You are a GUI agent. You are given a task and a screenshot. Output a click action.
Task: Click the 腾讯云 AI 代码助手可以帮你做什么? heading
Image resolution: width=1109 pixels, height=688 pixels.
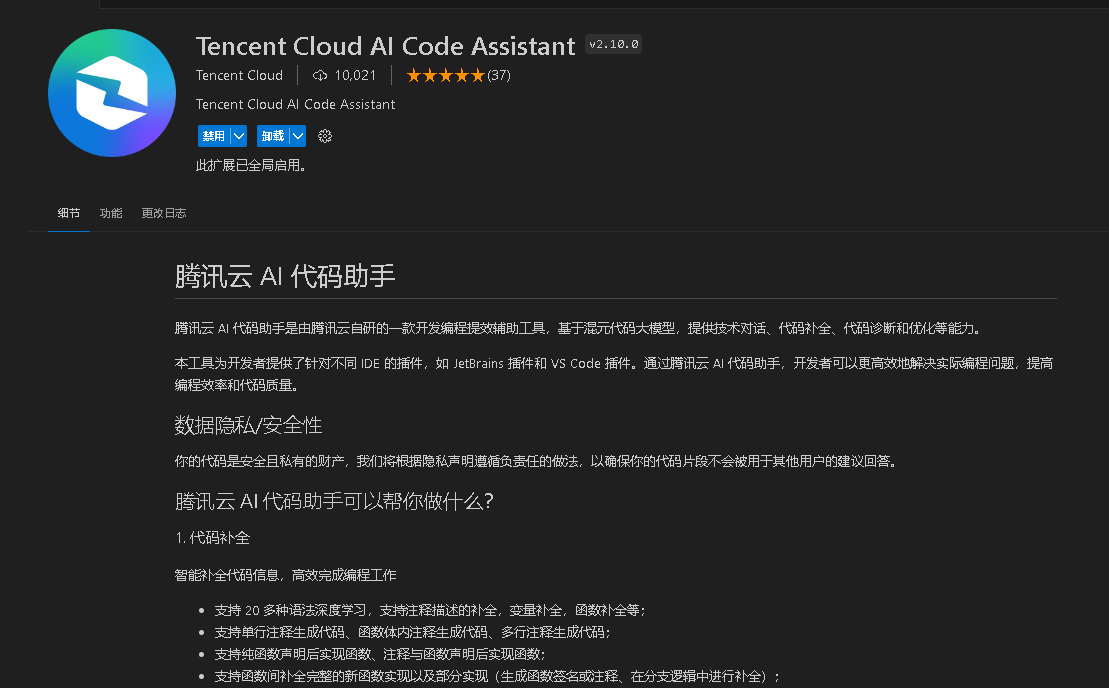click(x=334, y=501)
